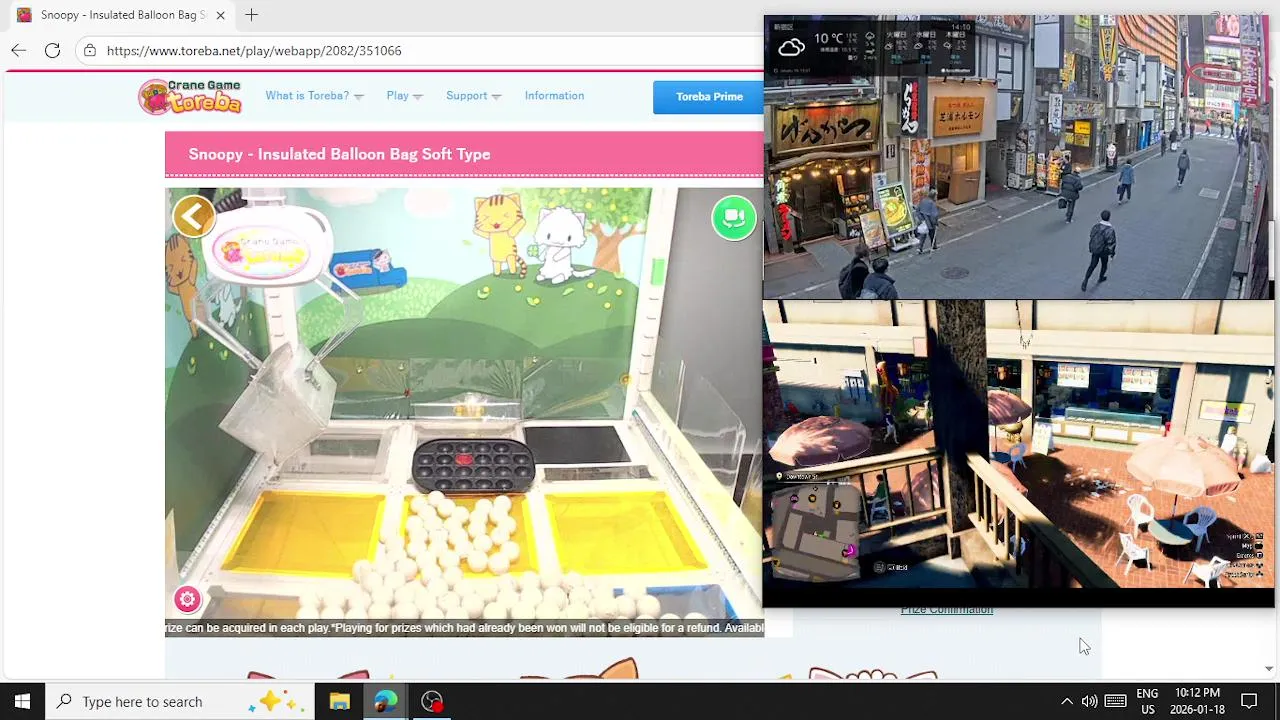Open File Explorer from taskbar
The width and height of the screenshot is (1280, 720).
[x=339, y=701]
